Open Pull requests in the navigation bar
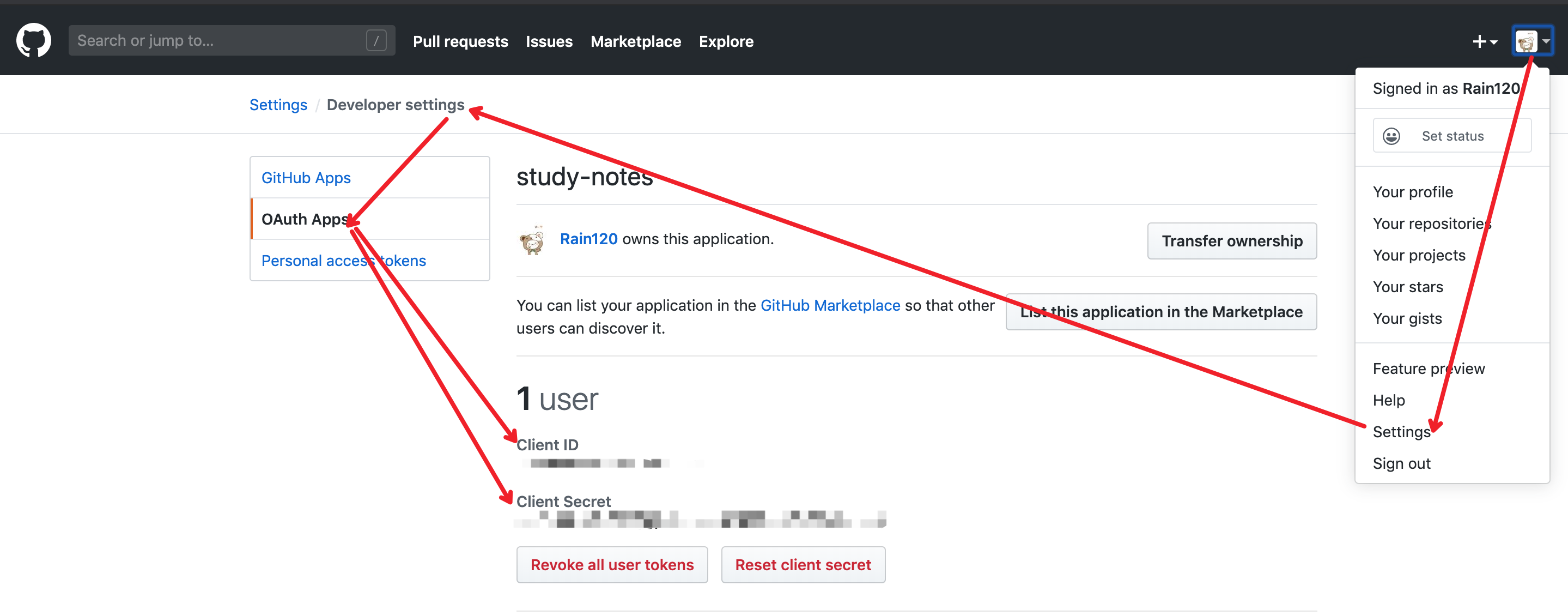Screen dimensions: 1568x616 coord(460,41)
